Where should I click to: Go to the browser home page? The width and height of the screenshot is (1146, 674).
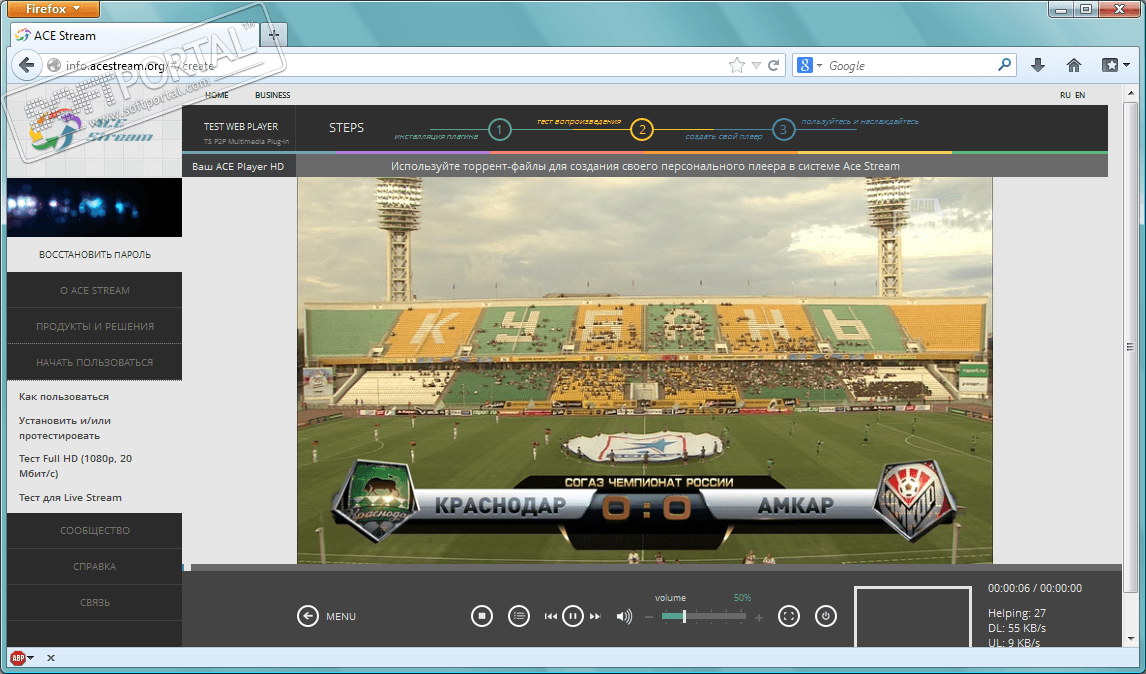1074,65
